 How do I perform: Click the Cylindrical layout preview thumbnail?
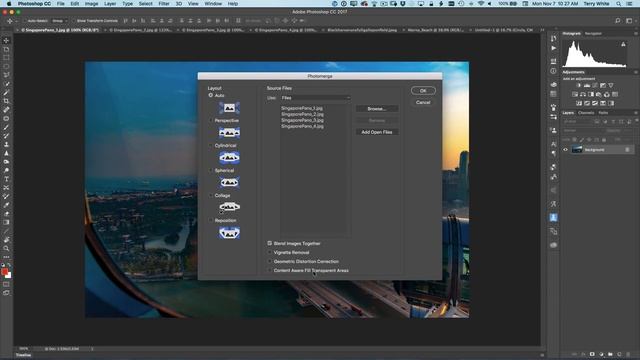[229, 158]
